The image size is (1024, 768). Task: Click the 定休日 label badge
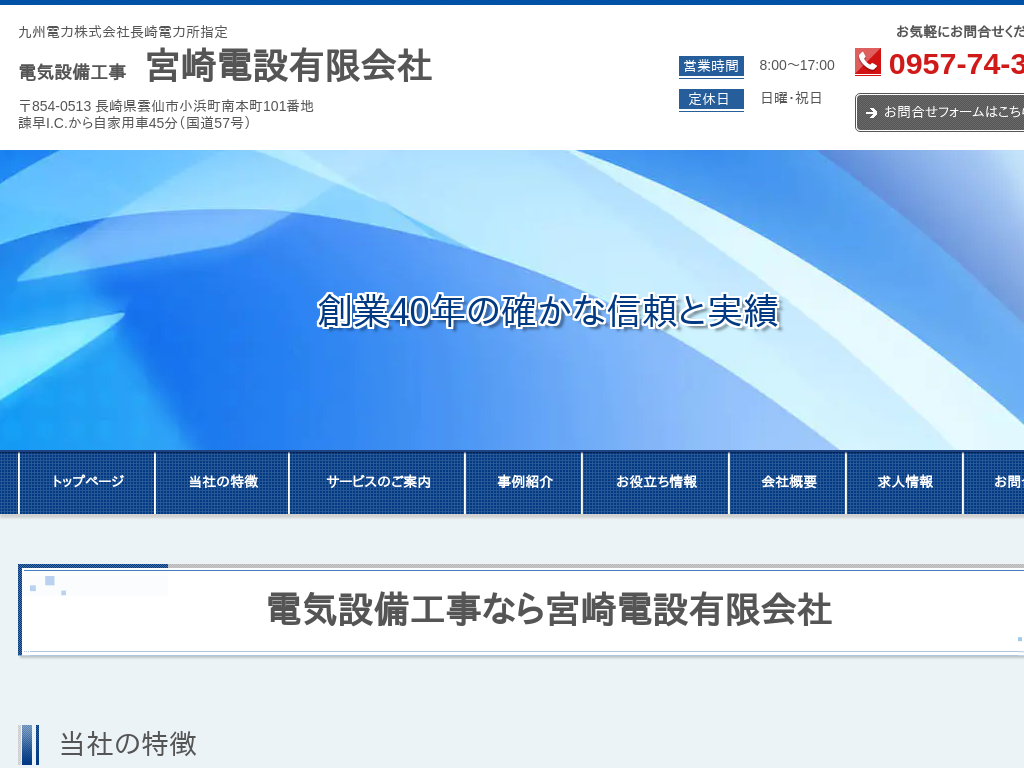(711, 99)
